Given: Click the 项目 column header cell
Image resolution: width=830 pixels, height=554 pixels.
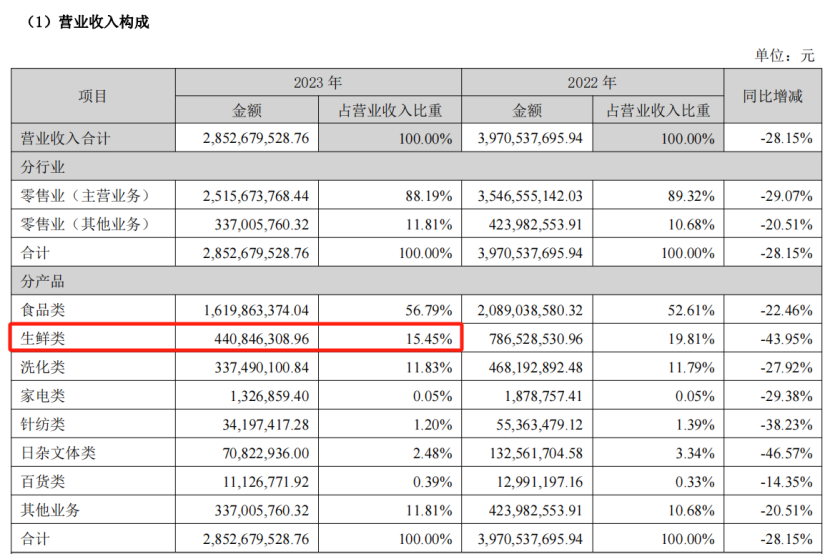Looking at the screenshot, I should (x=93, y=96).
